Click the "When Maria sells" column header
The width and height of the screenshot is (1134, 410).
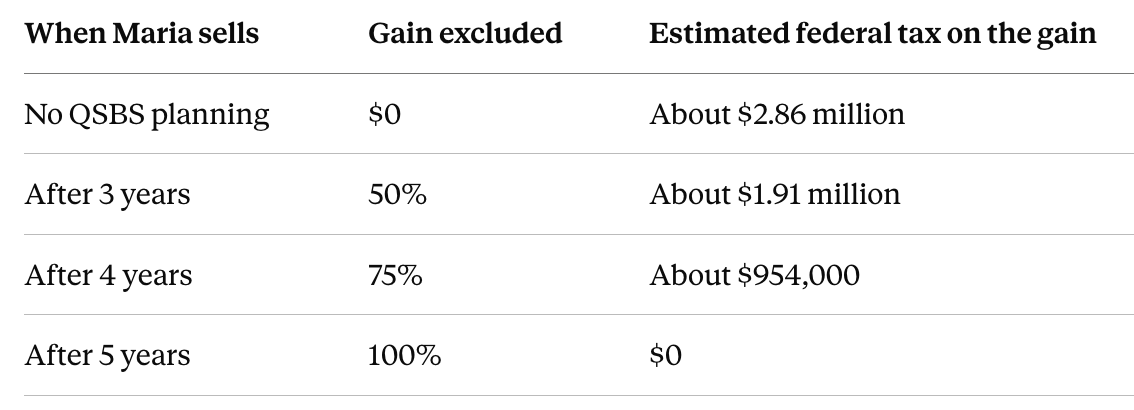click(142, 33)
